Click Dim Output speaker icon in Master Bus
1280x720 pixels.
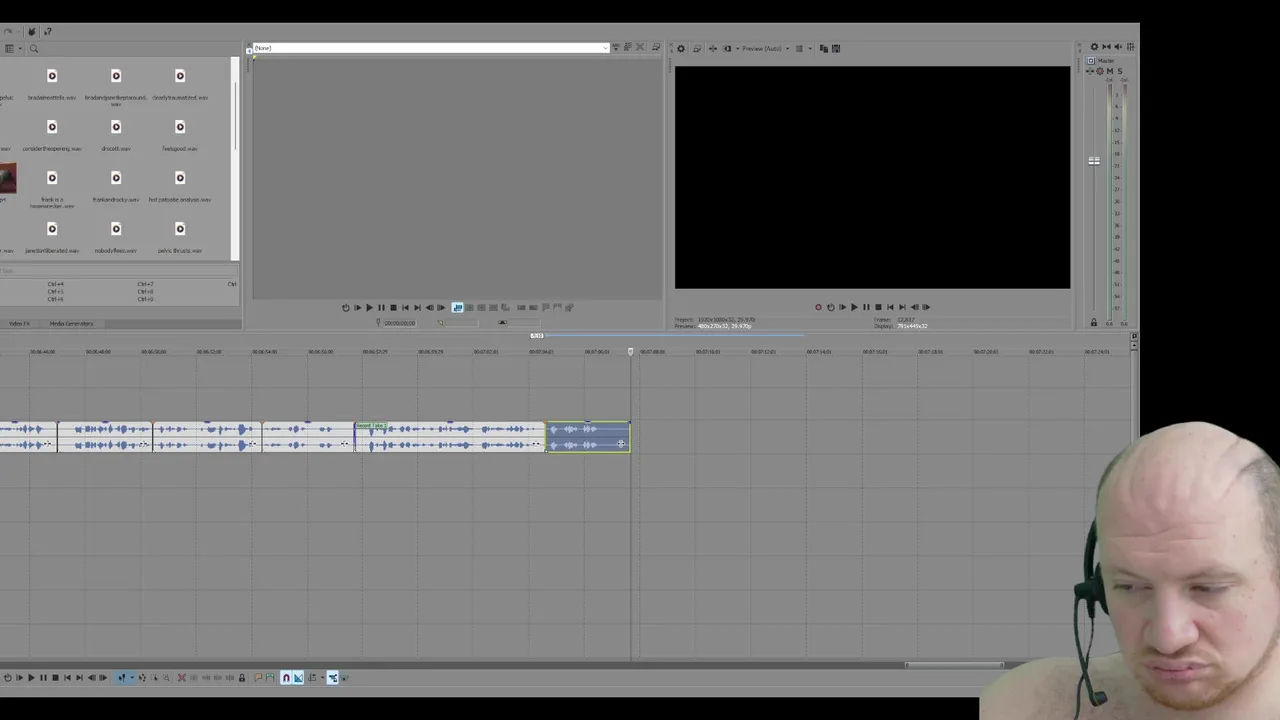click(x=1118, y=47)
